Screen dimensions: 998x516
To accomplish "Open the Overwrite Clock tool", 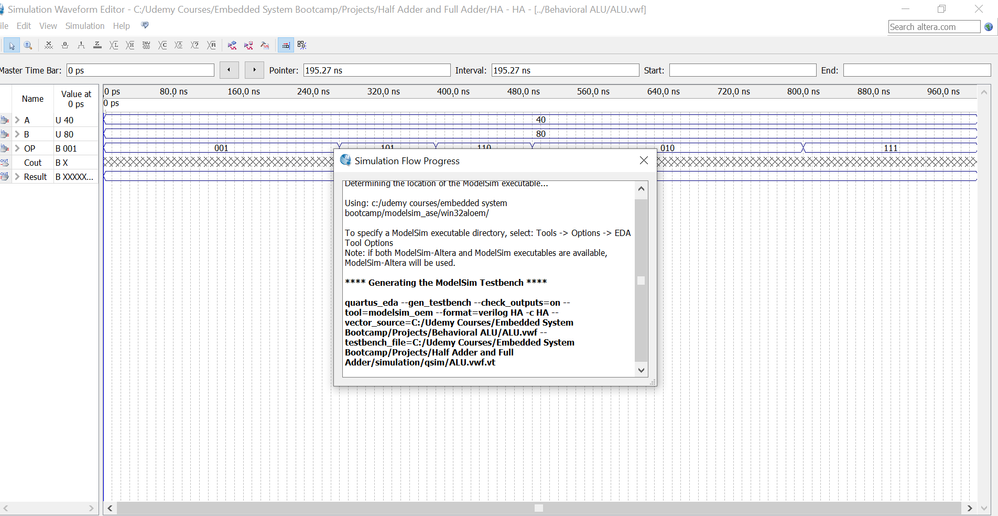I will [x=179, y=45].
